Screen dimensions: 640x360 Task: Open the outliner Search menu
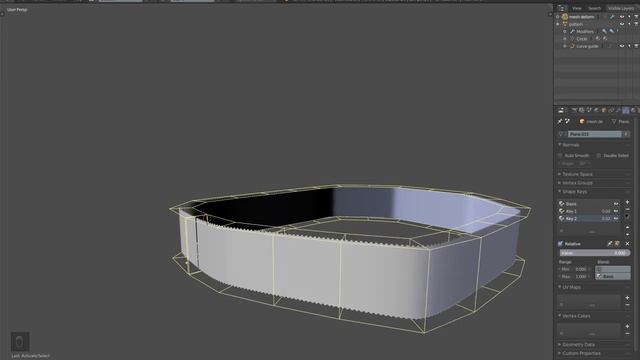(594, 8)
